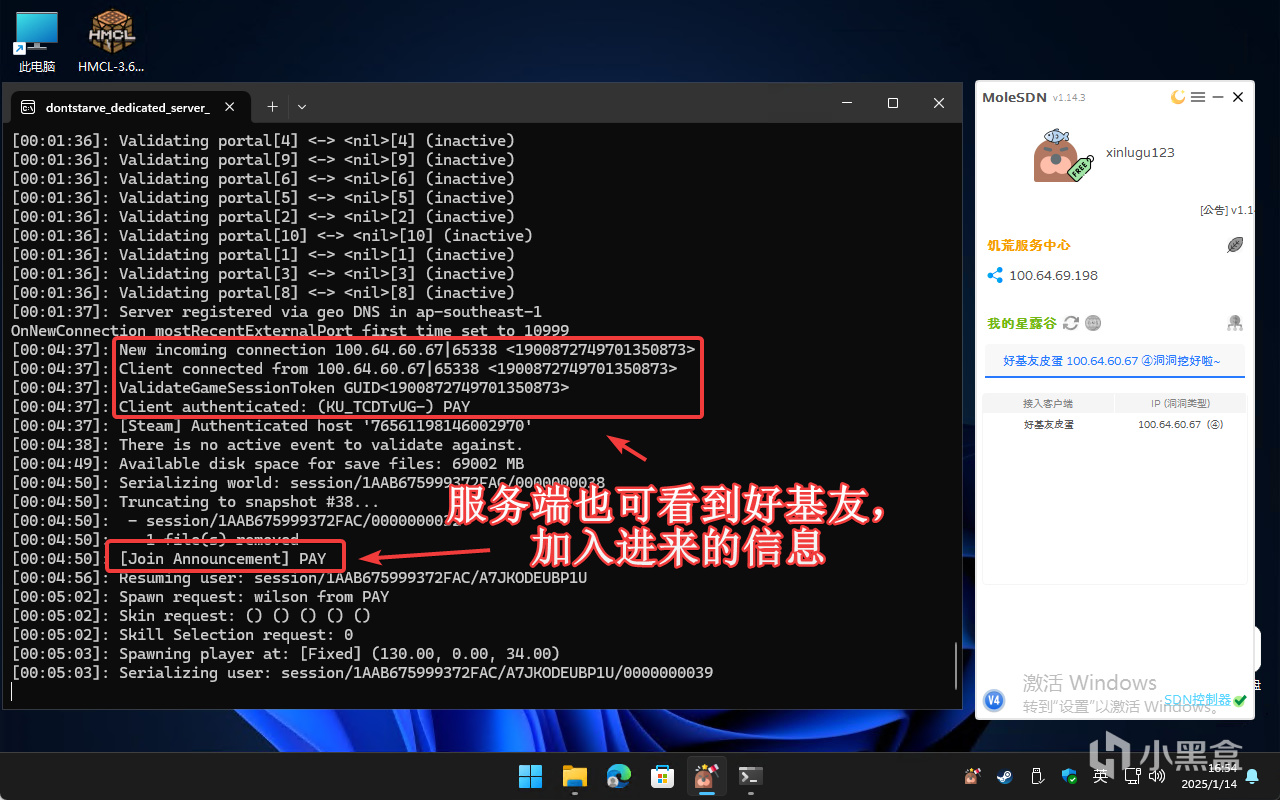Expand the terminal new-tab dropdown chevron
This screenshot has width=1280, height=800.
302,106
